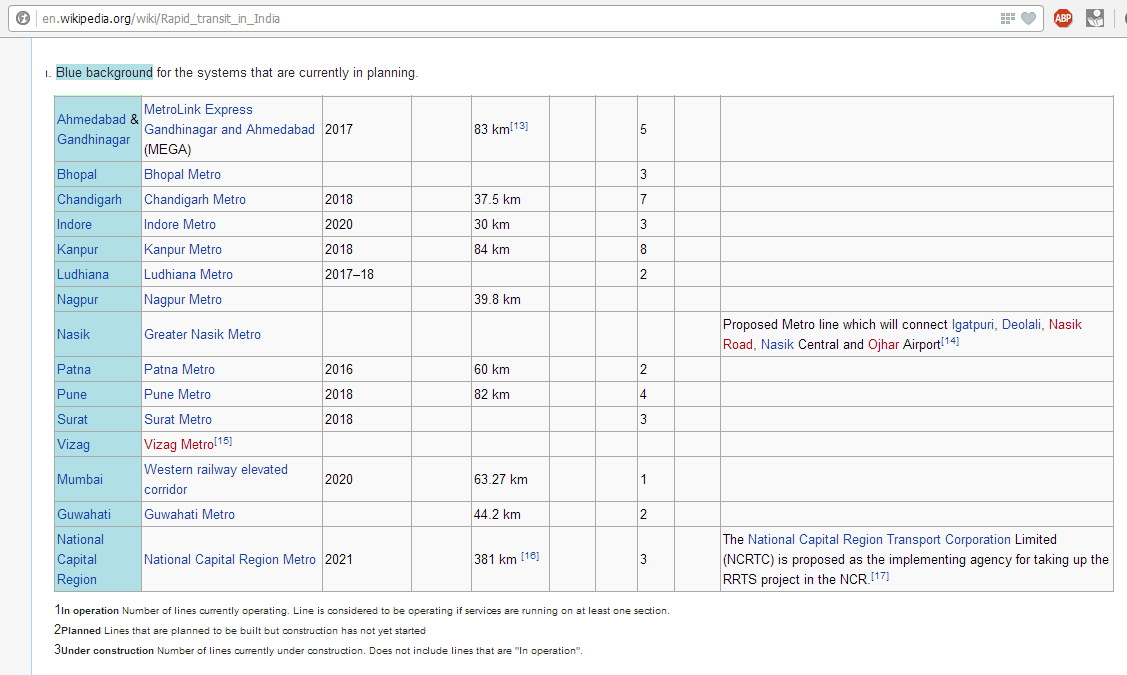Open the Kanpur Metro link

click(x=183, y=249)
